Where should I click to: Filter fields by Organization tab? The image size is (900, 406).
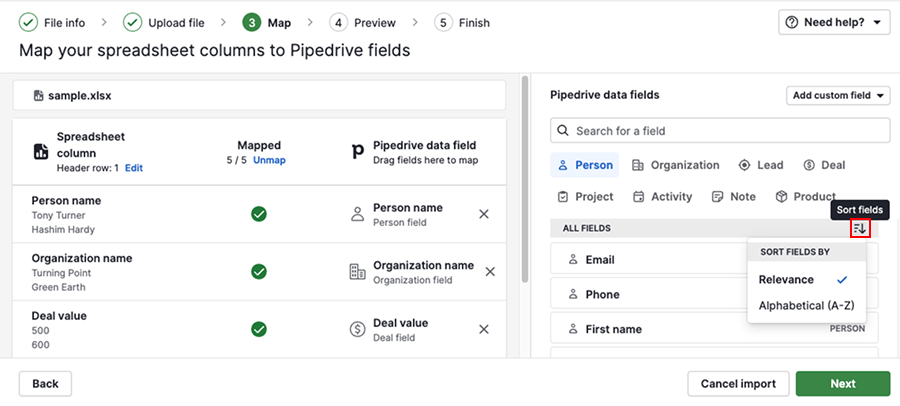(675, 165)
